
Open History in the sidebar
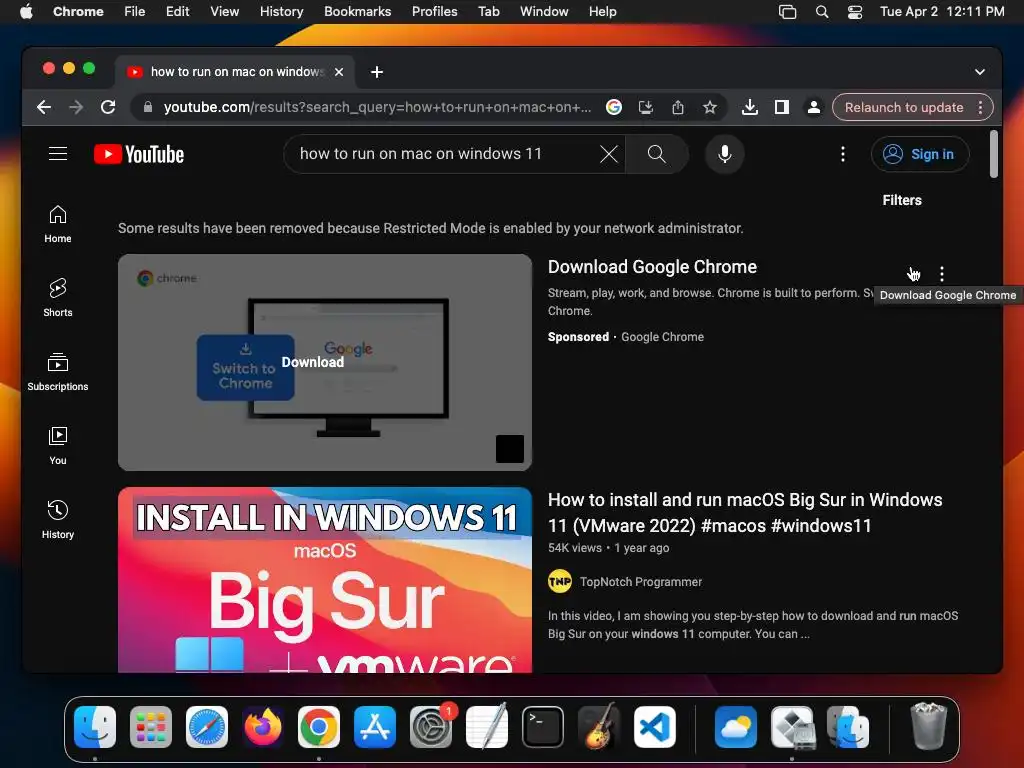pyautogui.click(x=58, y=519)
